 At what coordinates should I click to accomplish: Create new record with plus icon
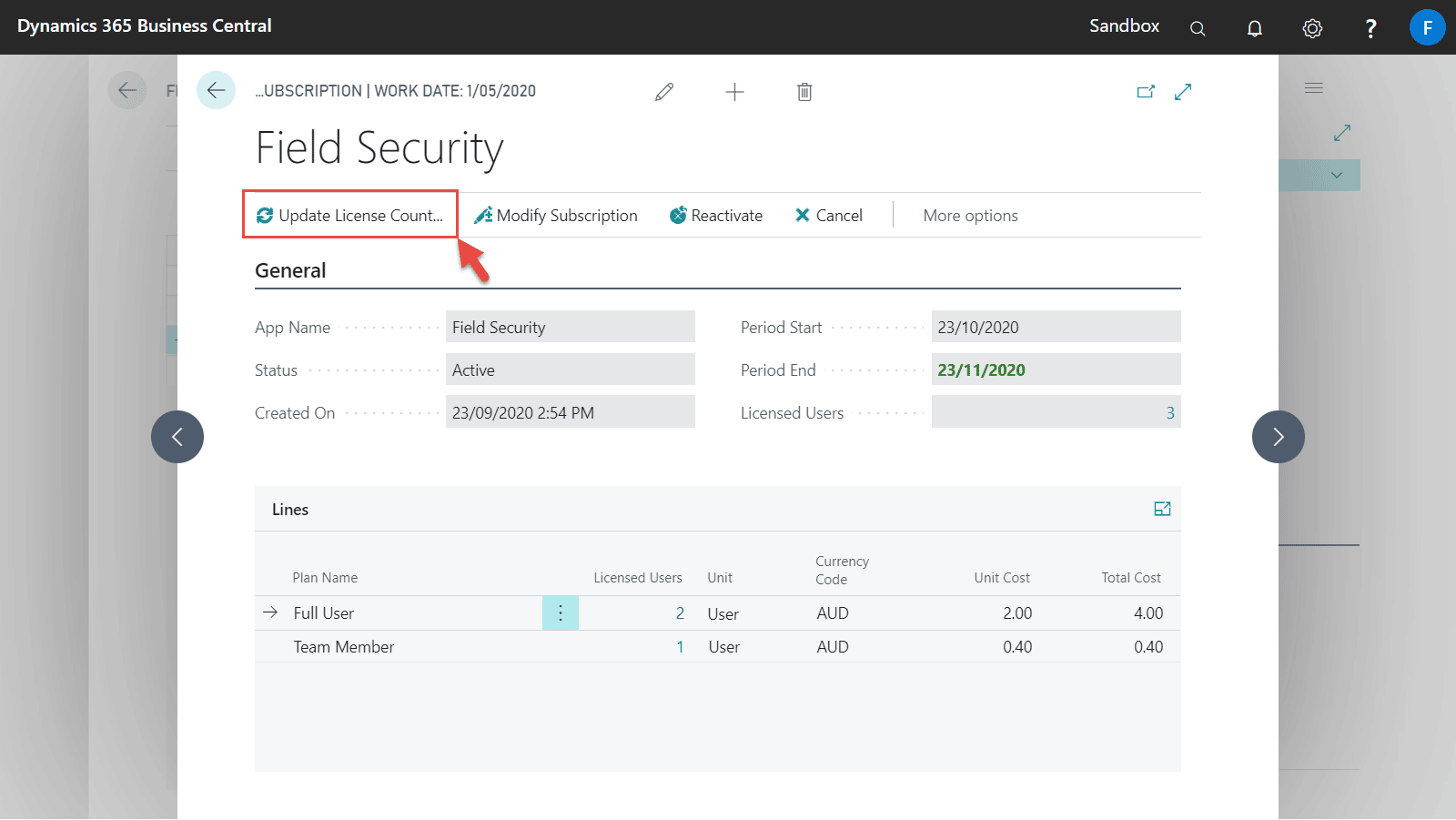pyautogui.click(x=734, y=92)
